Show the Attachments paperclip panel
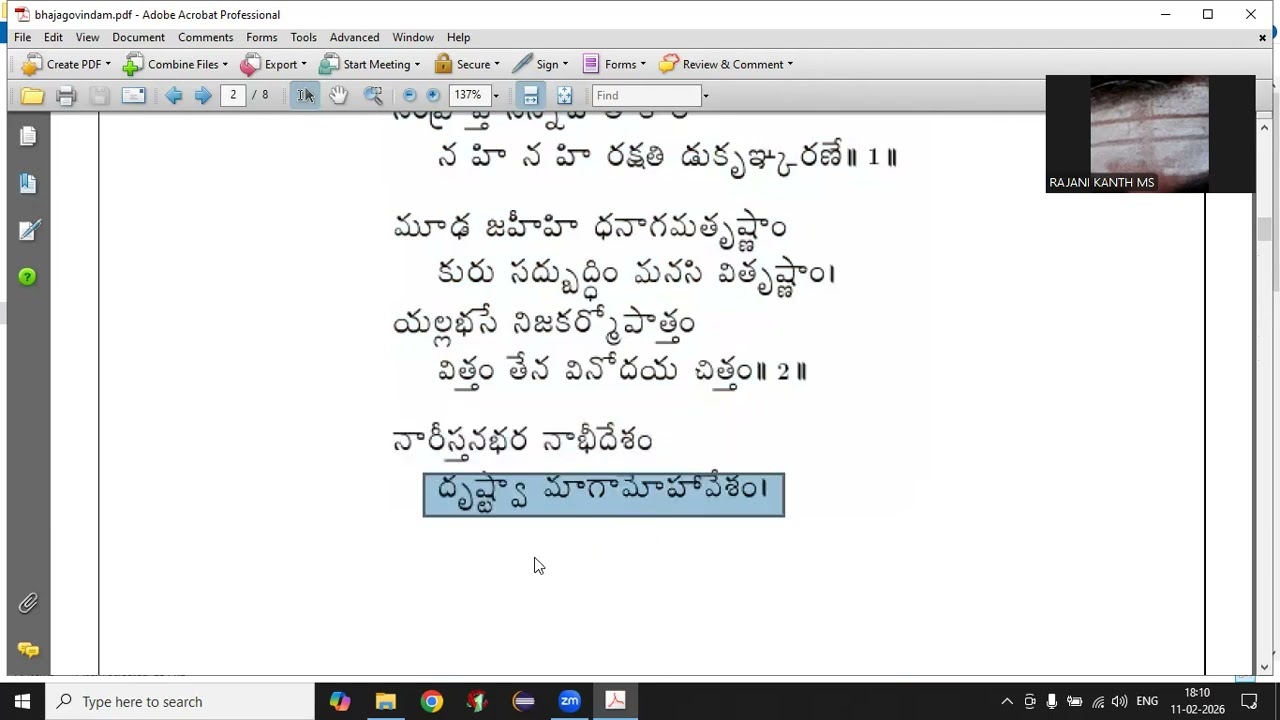The width and height of the screenshot is (1280, 720). (x=28, y=603)
